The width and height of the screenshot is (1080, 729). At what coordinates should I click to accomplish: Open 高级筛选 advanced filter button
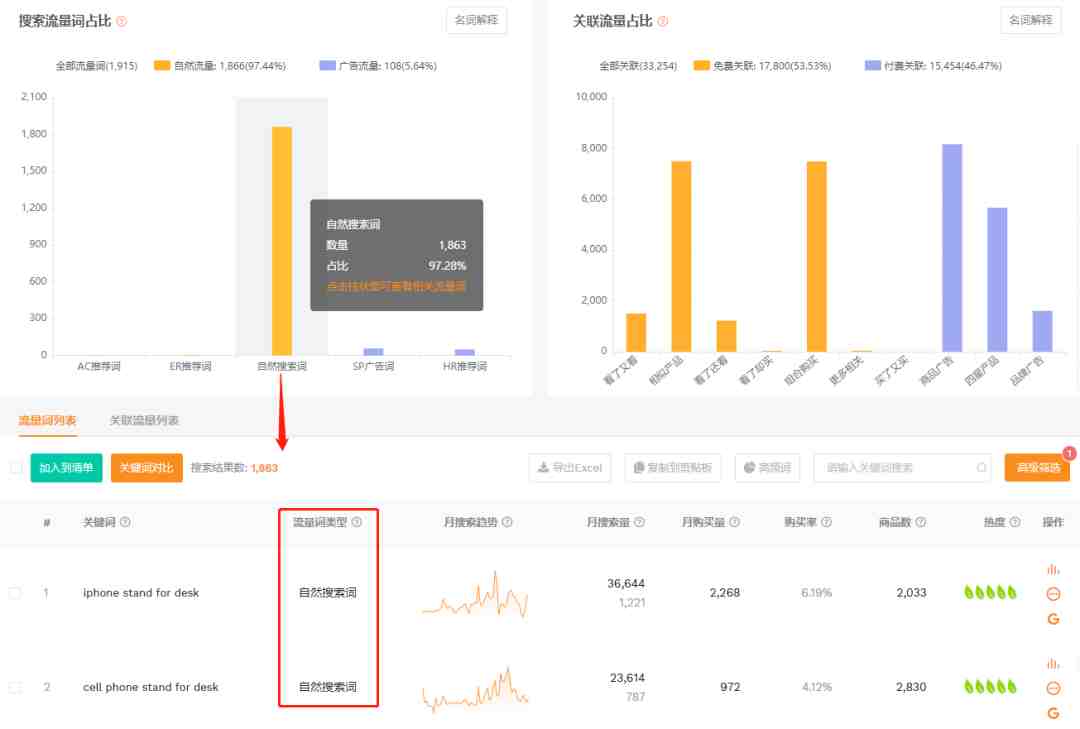pos(1037,468)
